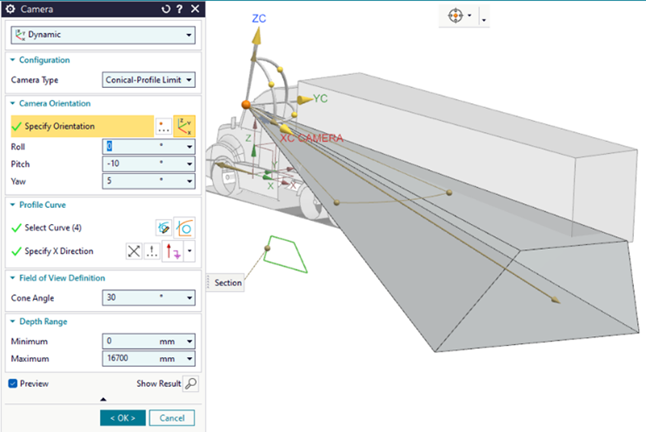Collapse the Field of View Definition section
Image resolution: width=646 pixels, height=432 pixels.
(x=12, y=277)
